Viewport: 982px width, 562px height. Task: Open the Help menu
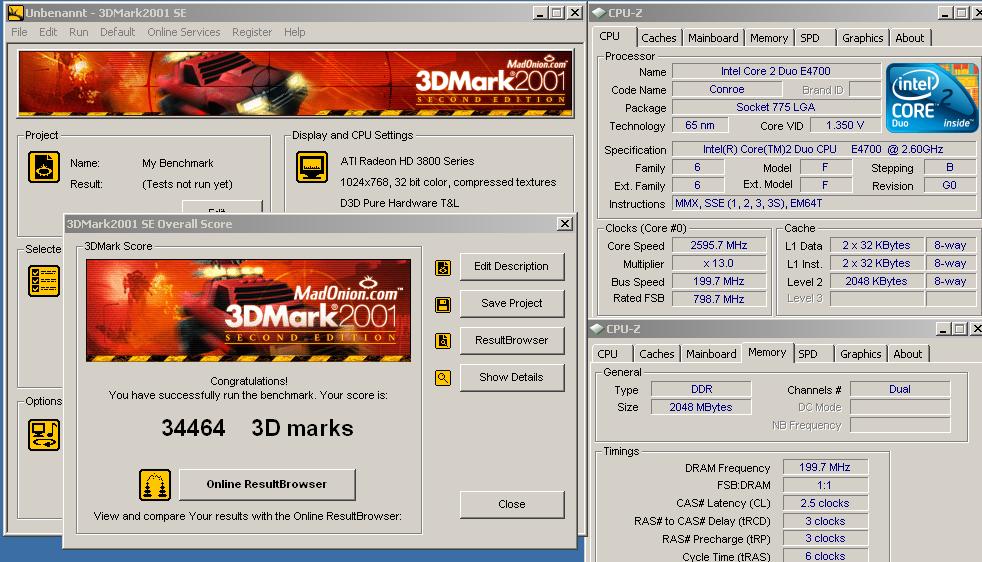(x=294, y=32)
